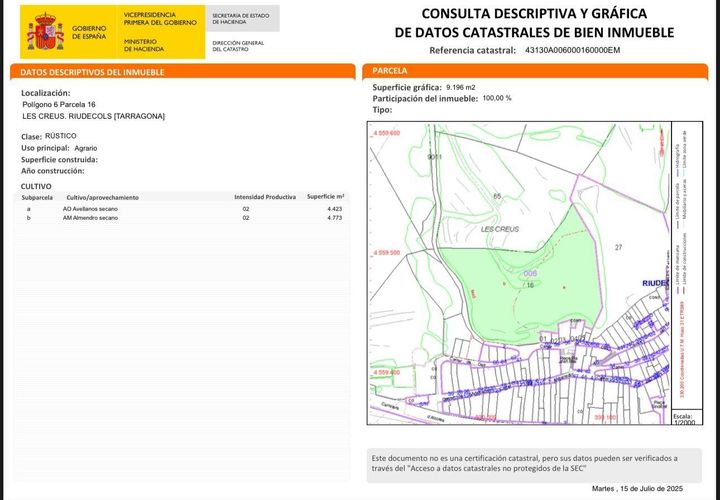Screen dimensions: 720x500
Task: Click the 'Intensidad Productiva' column header
Action: click(265, 197)
